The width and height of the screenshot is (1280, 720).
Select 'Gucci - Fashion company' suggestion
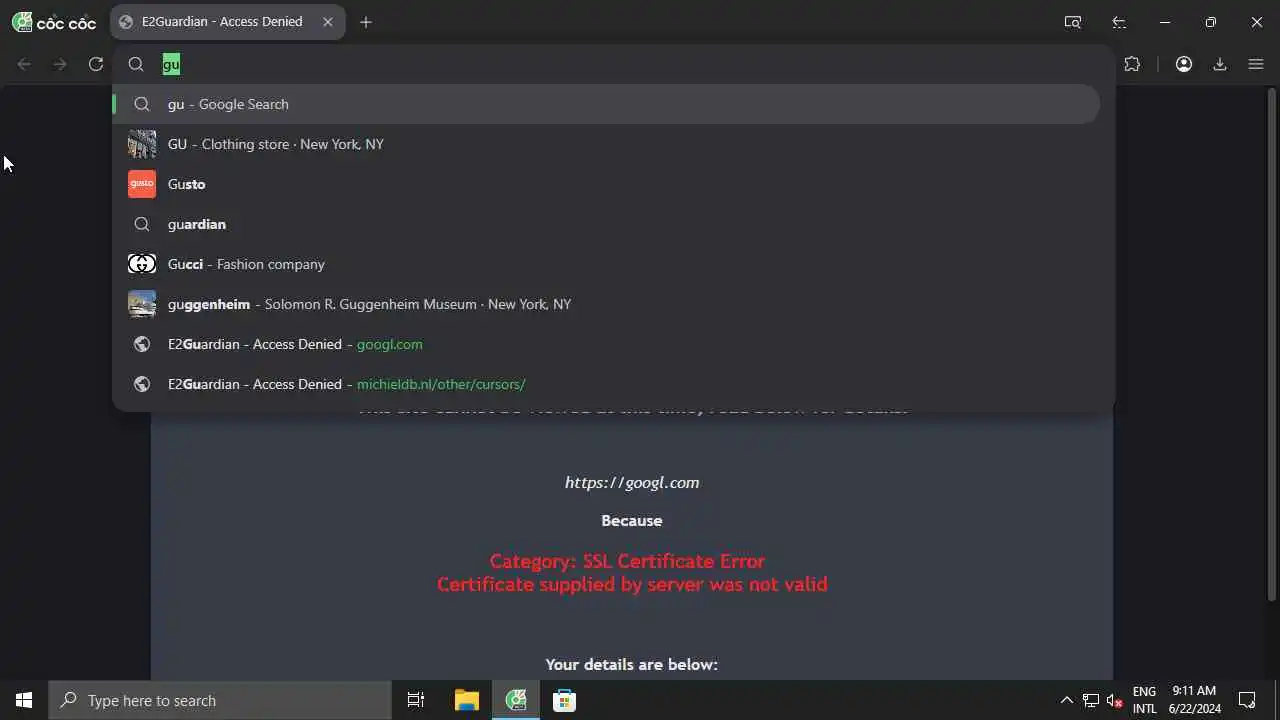606,264
